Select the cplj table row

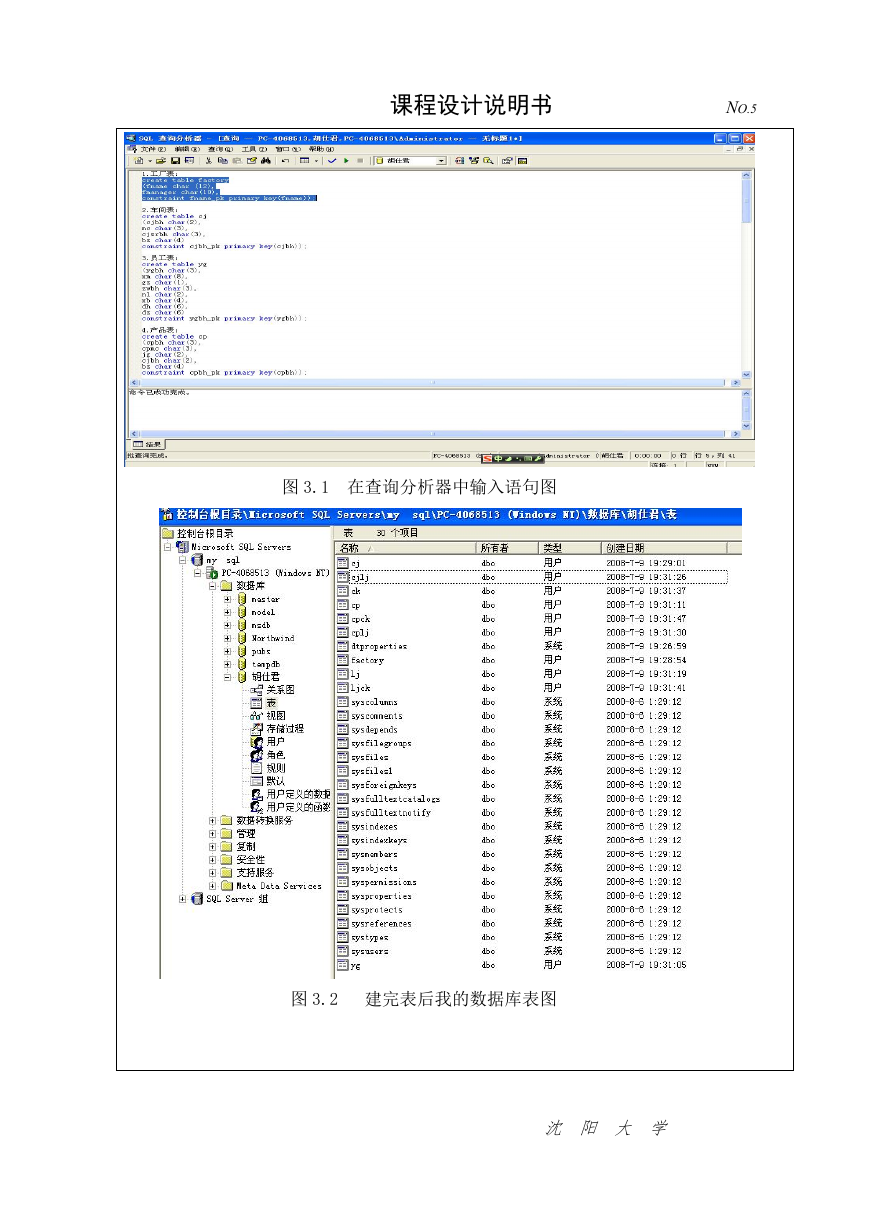(x=532, y=633)
